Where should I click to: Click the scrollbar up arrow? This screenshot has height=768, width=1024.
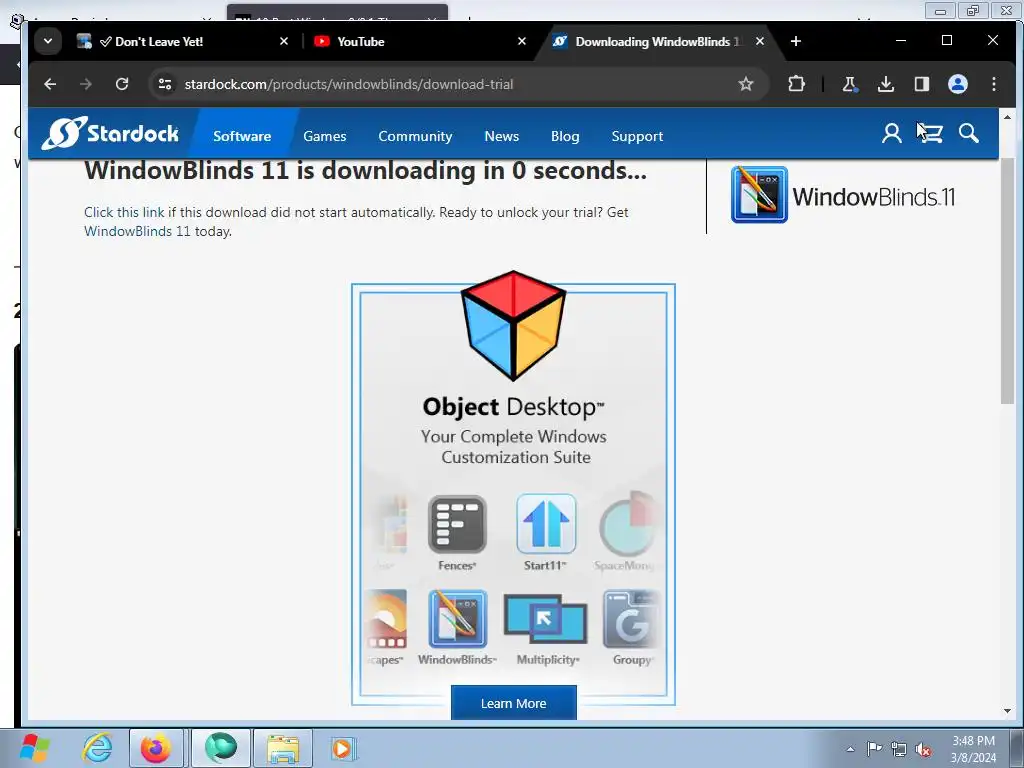coord(1007,117)
